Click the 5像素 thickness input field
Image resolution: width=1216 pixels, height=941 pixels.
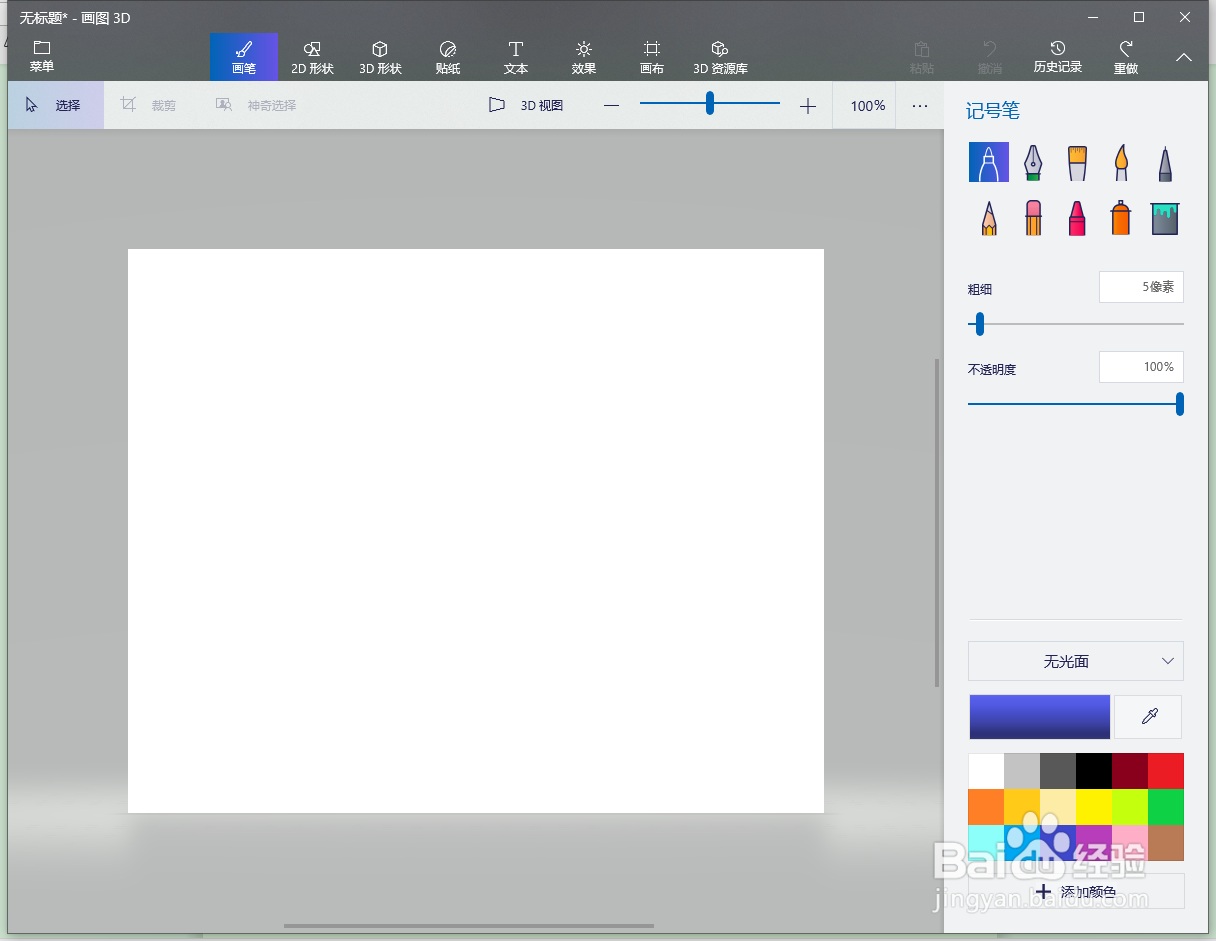click(x=1141, y=287)
